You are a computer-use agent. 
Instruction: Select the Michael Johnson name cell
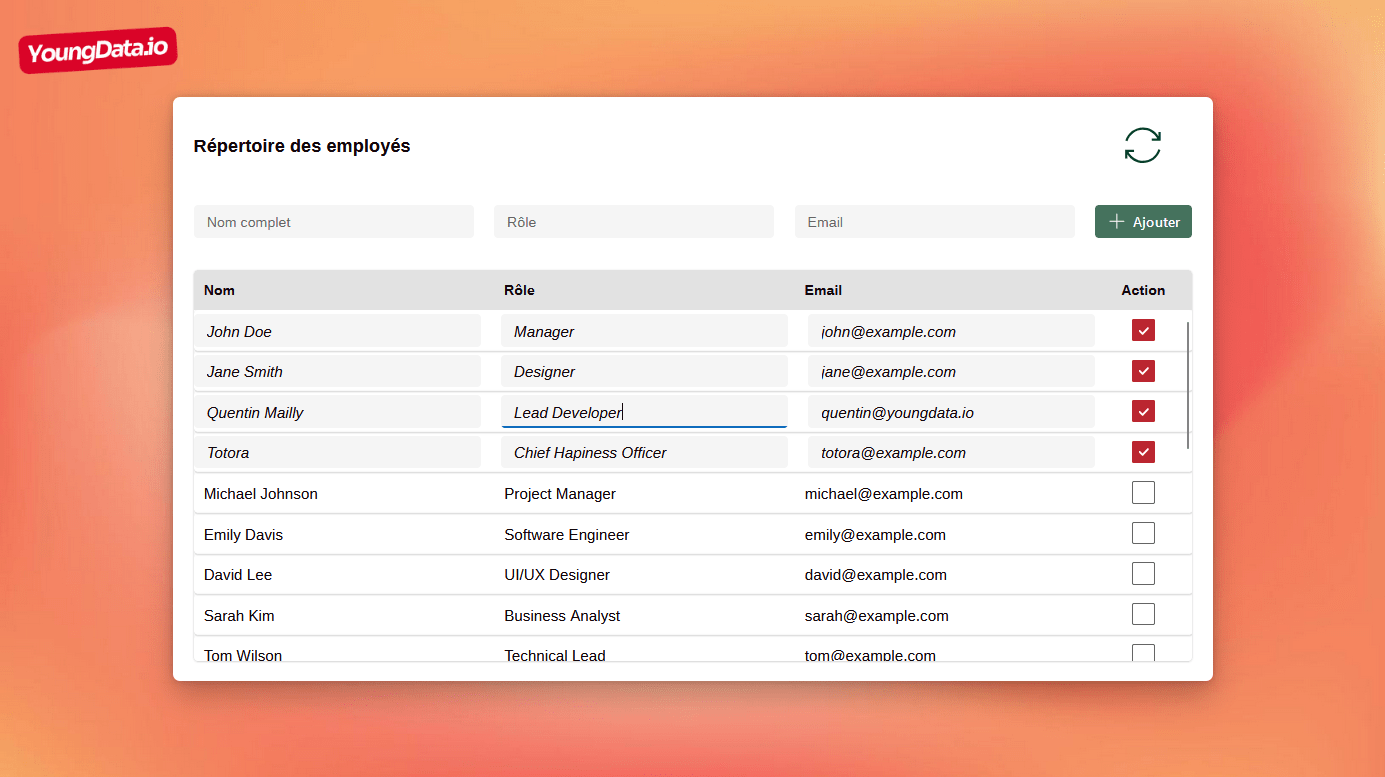[261, 493]
